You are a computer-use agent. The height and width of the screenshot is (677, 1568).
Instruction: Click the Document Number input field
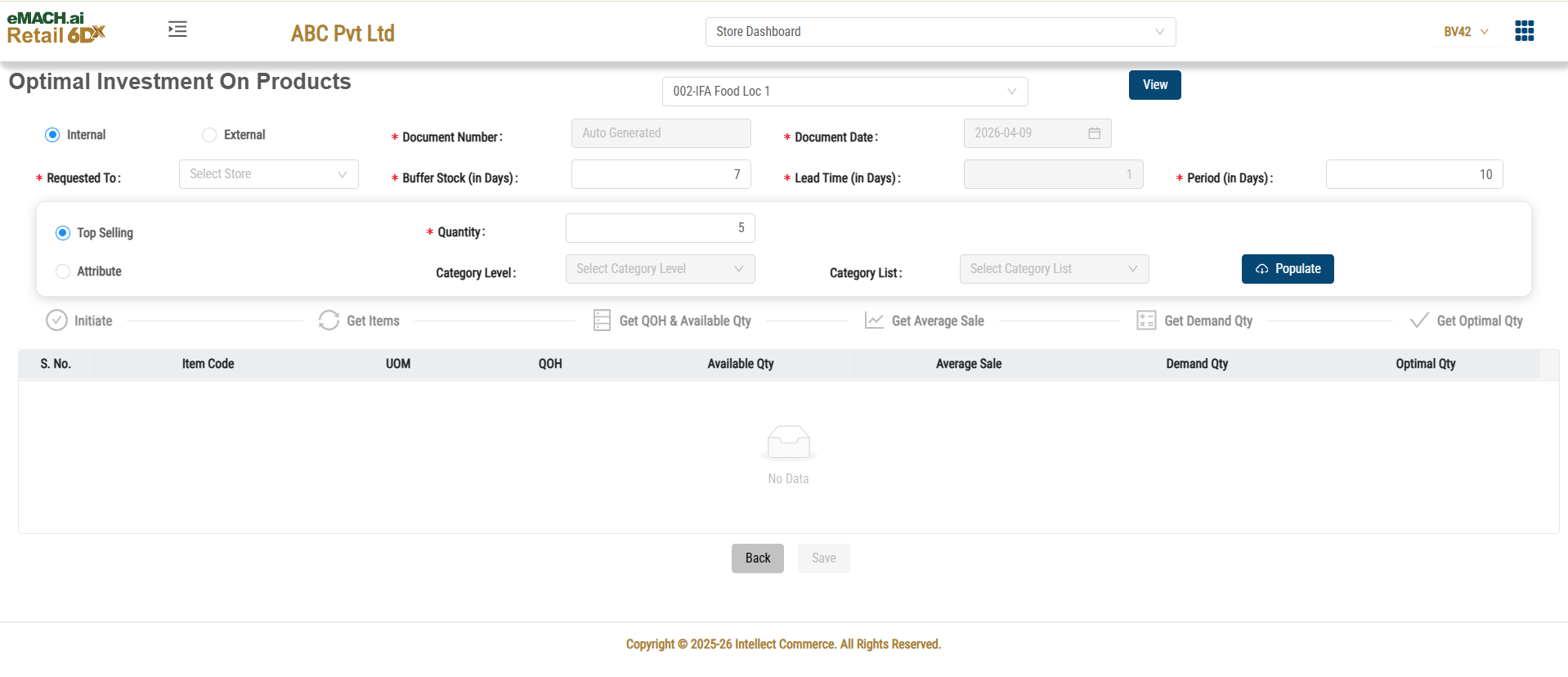click(661, 133)
